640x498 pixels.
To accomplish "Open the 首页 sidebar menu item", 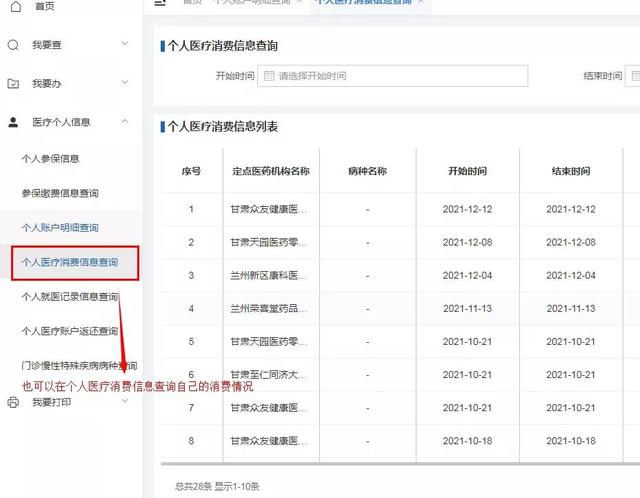I will [44, 6].
